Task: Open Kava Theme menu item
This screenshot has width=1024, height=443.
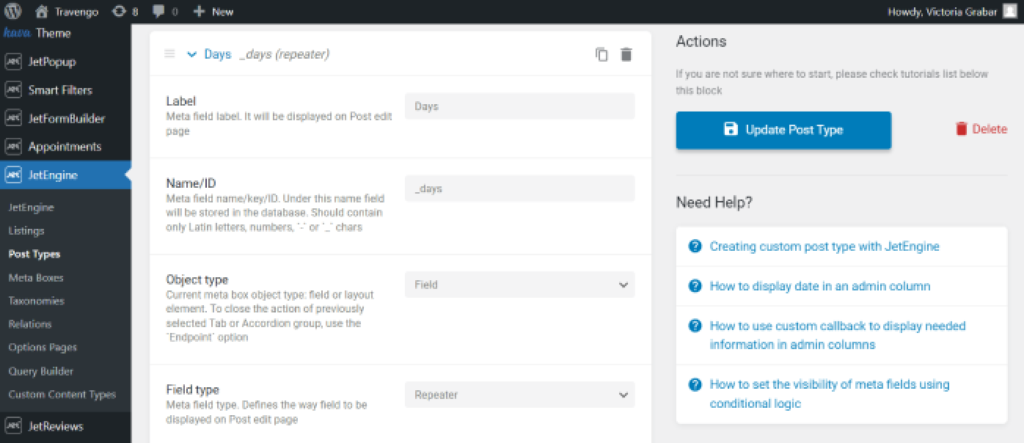Action: point(65,33)
